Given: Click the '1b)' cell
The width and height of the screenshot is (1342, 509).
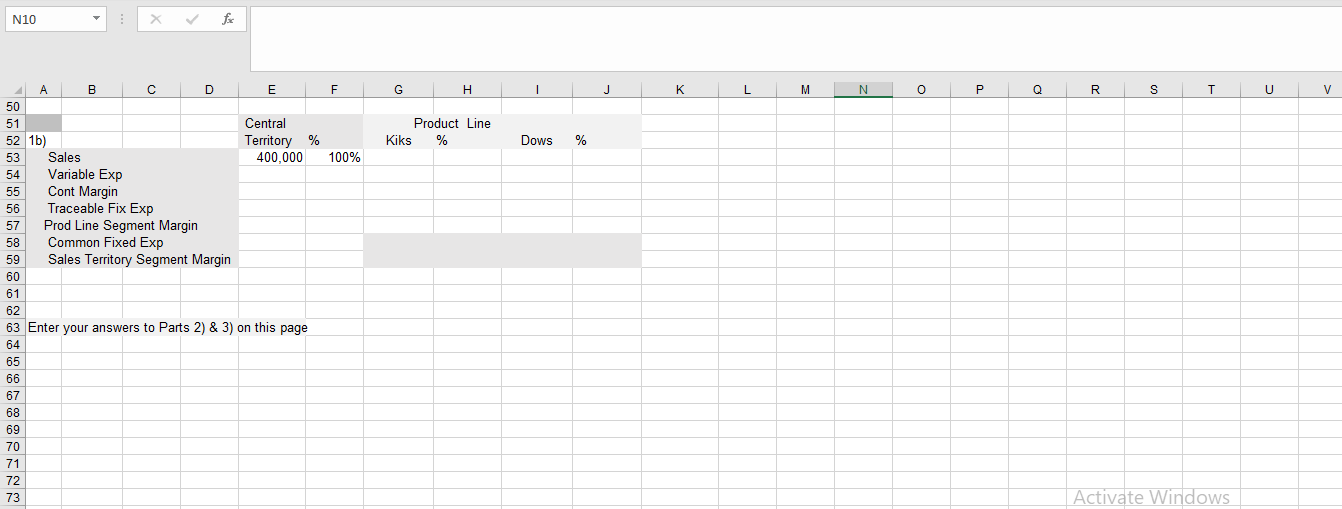Looking at the screenshot, I should 43,141.
